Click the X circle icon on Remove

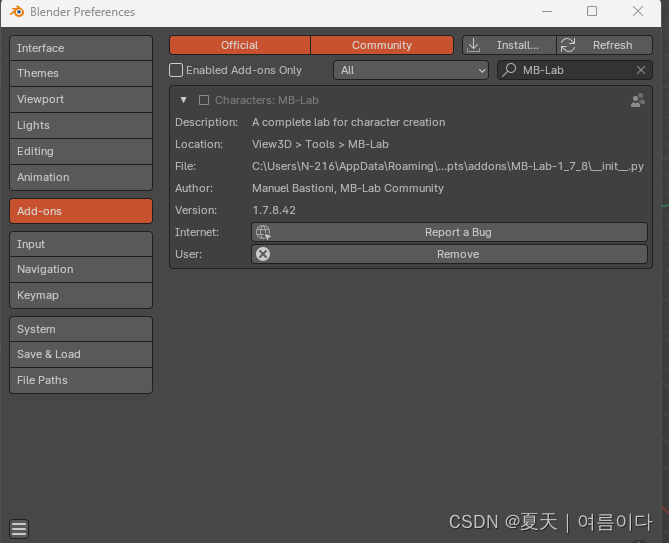[x=263, y=254]
